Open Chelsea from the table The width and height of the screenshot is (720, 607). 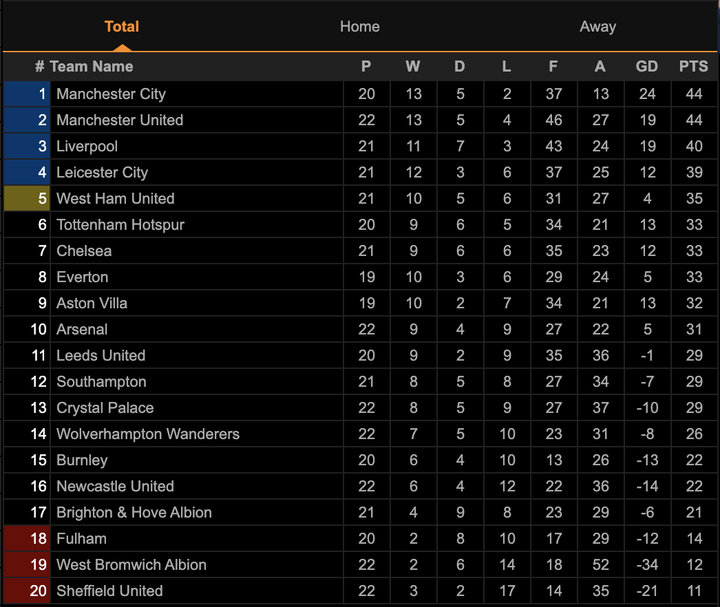pyautogui.click(x=84, y=251)
